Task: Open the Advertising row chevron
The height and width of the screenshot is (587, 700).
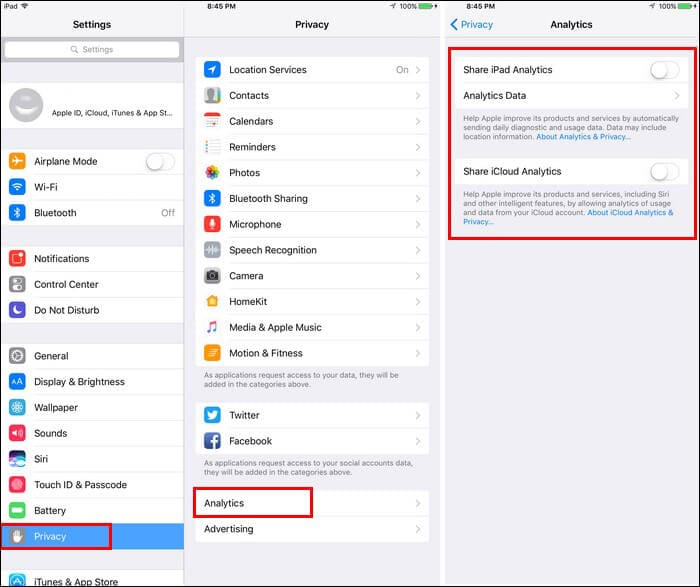Action: [418, 529]
